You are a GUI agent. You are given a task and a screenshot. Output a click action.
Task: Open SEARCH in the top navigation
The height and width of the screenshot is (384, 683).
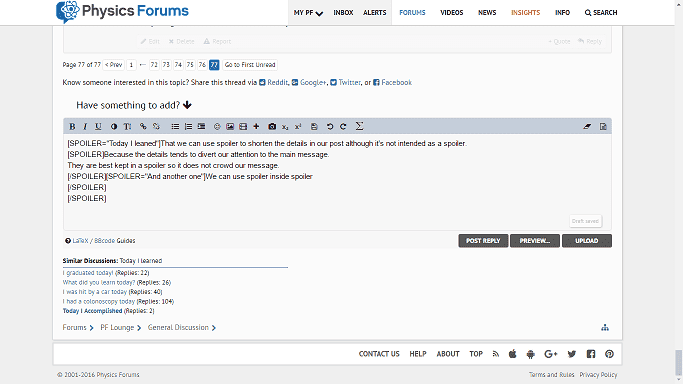[601, 13]
